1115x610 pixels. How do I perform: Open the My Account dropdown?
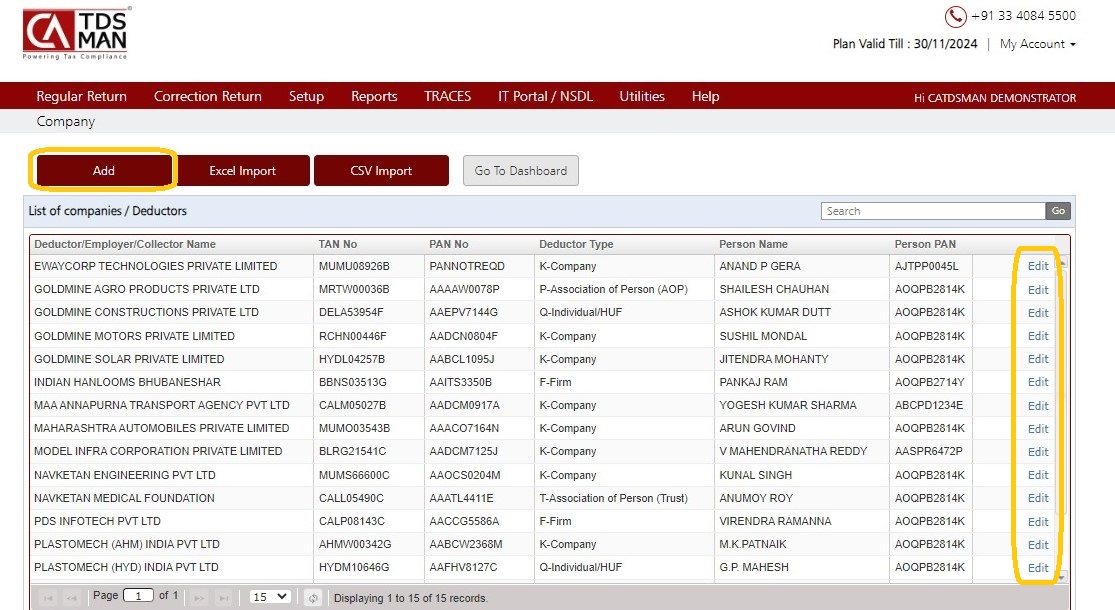click(1037, 44)
